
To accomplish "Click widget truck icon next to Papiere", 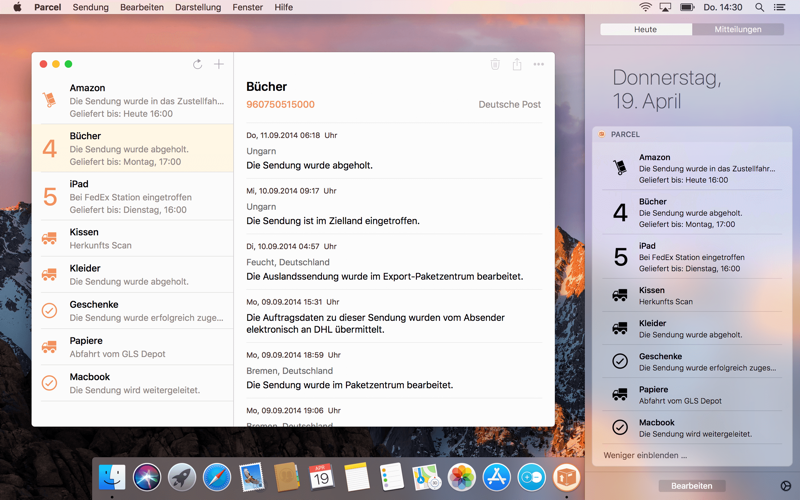I will pos(620,394).
